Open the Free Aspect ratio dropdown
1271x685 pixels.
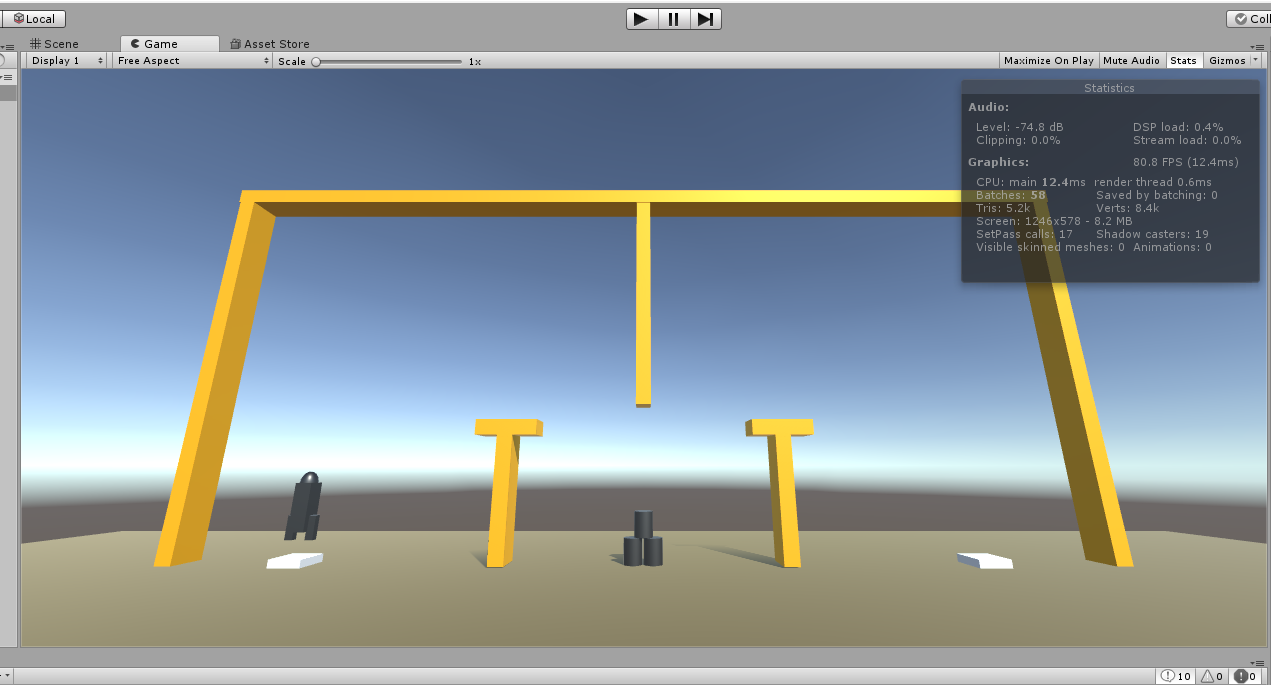tap(192, 61)
